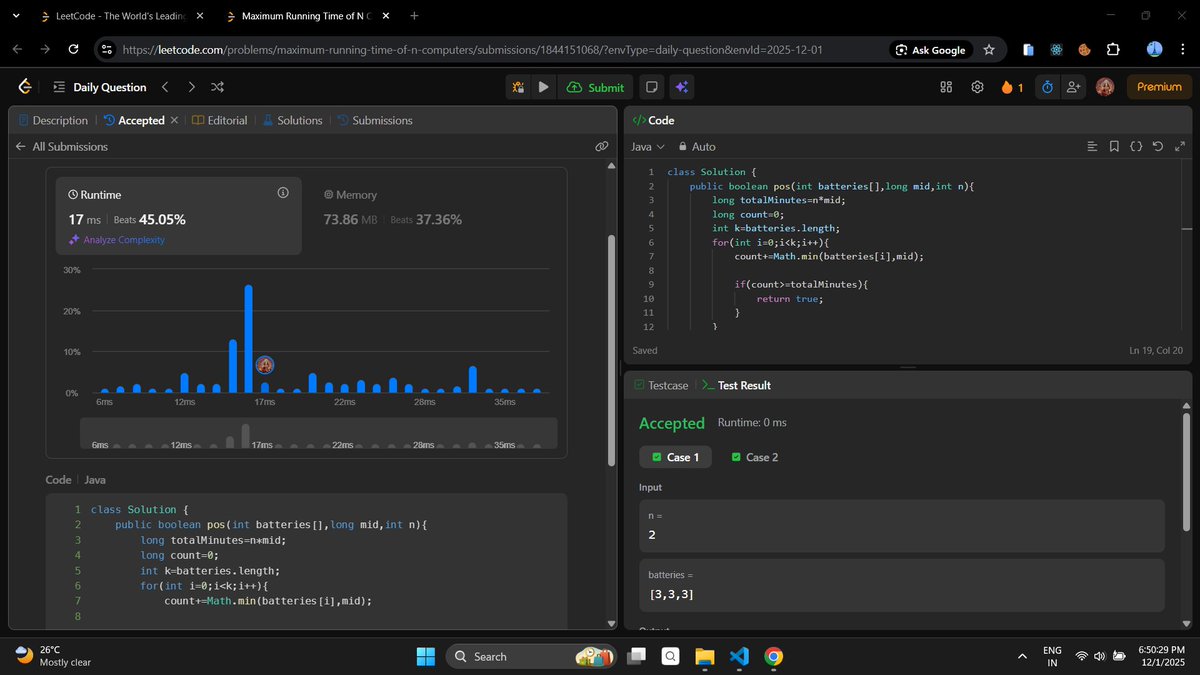Image resolution: width=1200 pixels, height=675 pixels.
Task: Open LeetCode settings gear
Action: point(977,87)
